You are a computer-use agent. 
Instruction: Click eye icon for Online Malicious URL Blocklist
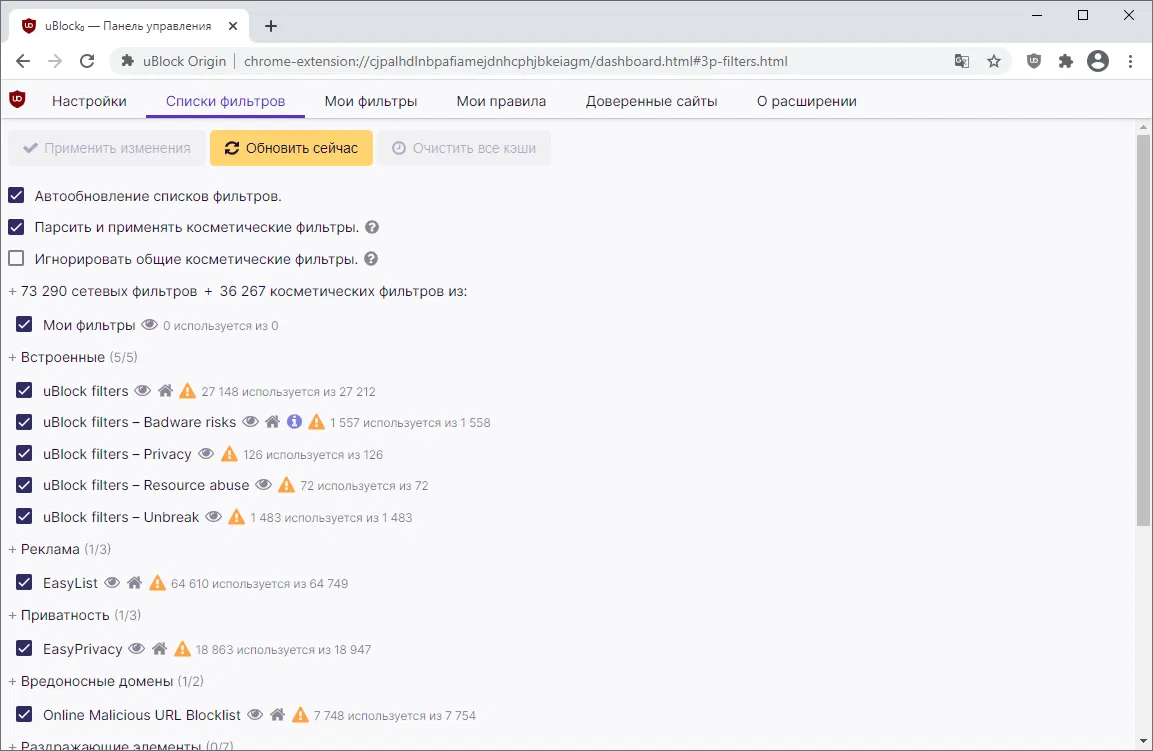tap(255, 714)
